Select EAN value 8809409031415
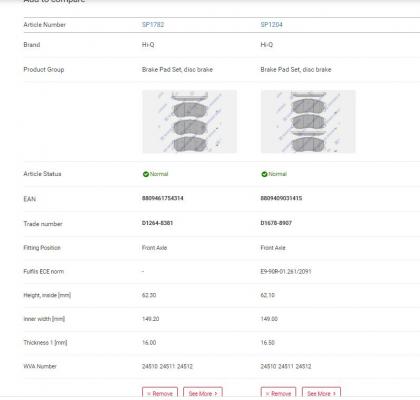 281,198
